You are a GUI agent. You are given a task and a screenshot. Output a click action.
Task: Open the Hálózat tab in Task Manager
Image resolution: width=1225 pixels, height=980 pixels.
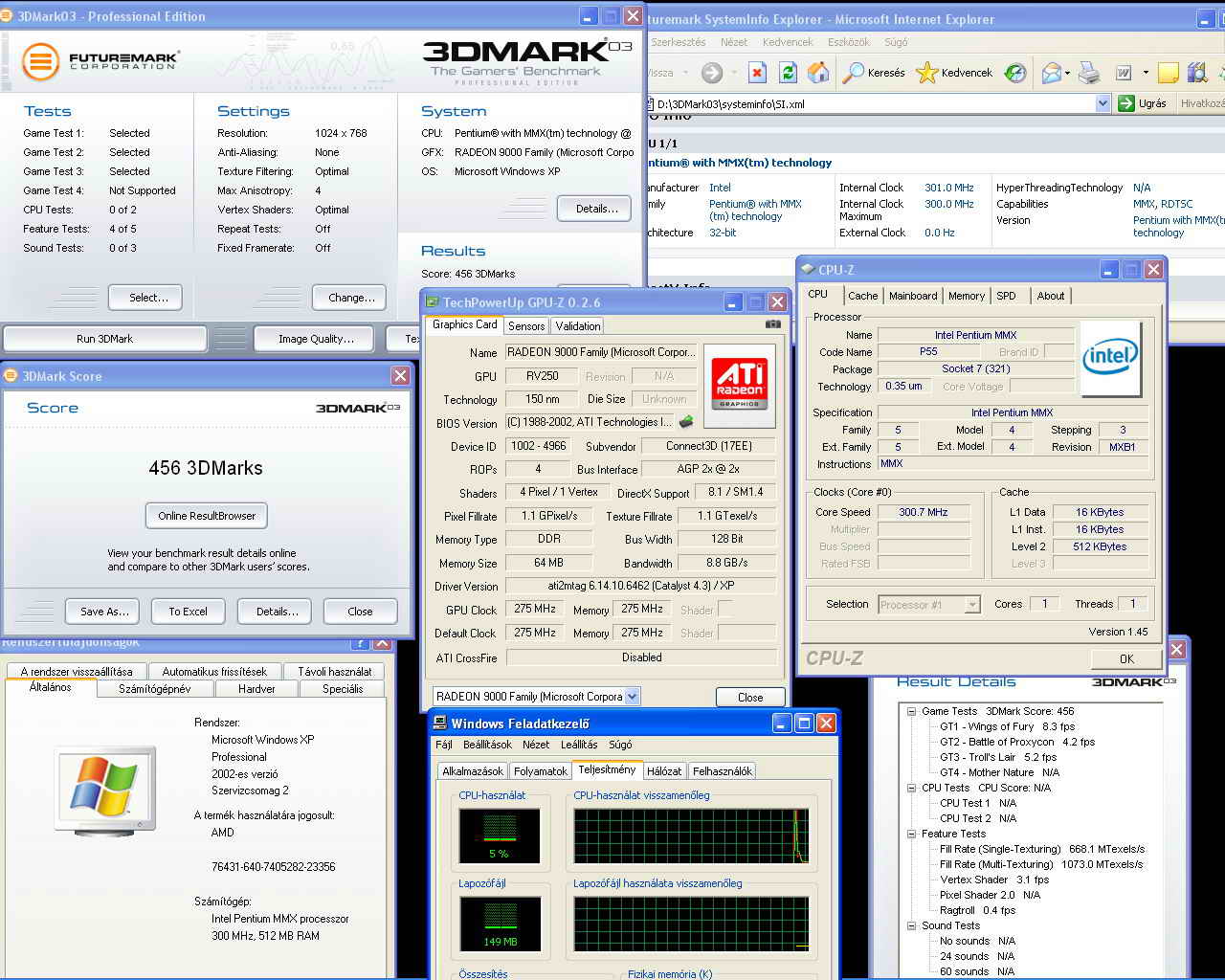coord(664,770)
